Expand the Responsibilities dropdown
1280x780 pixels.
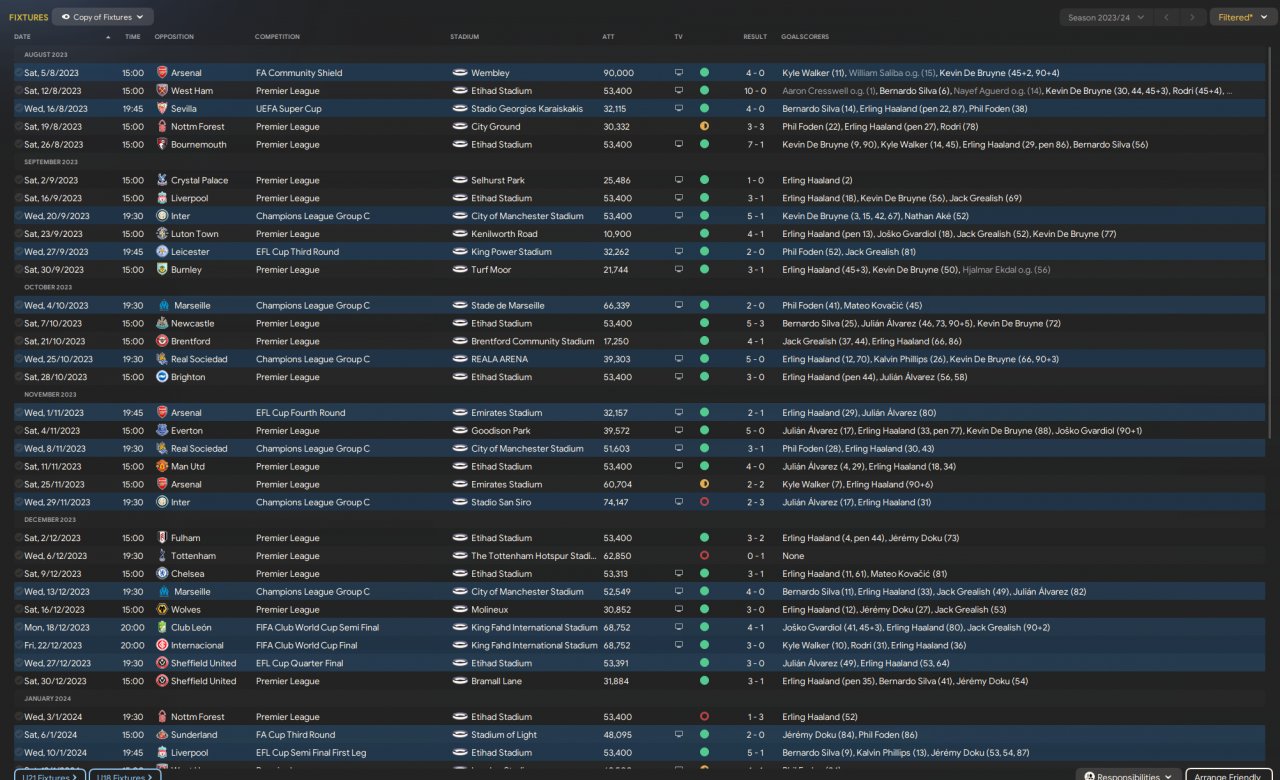[x=1128, y=776]
